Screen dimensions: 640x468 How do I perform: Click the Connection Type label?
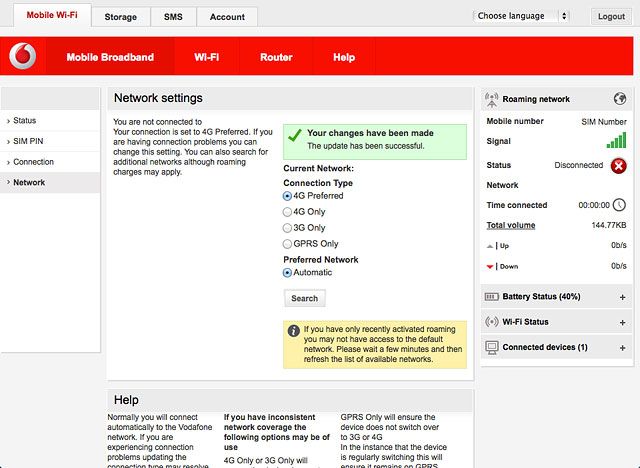pos(318,183)
